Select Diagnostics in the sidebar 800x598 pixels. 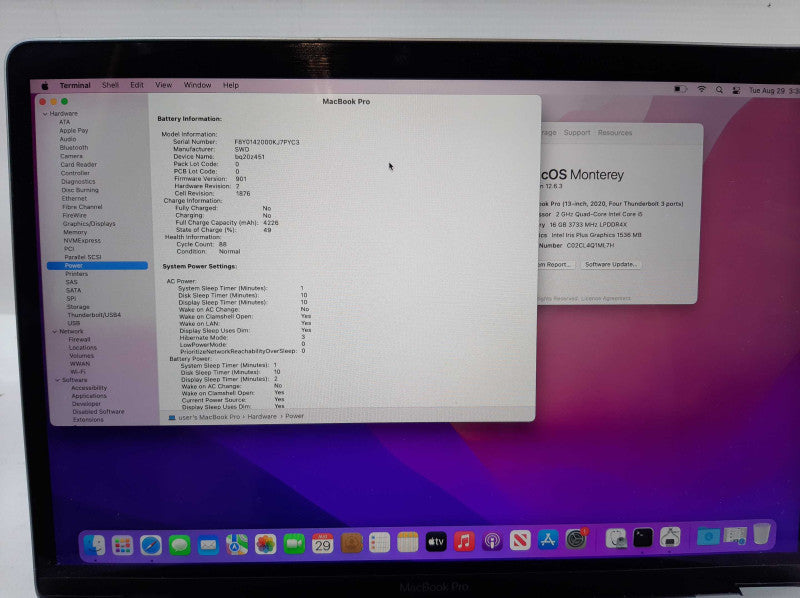pyautogui.click(x=78, y=181)
